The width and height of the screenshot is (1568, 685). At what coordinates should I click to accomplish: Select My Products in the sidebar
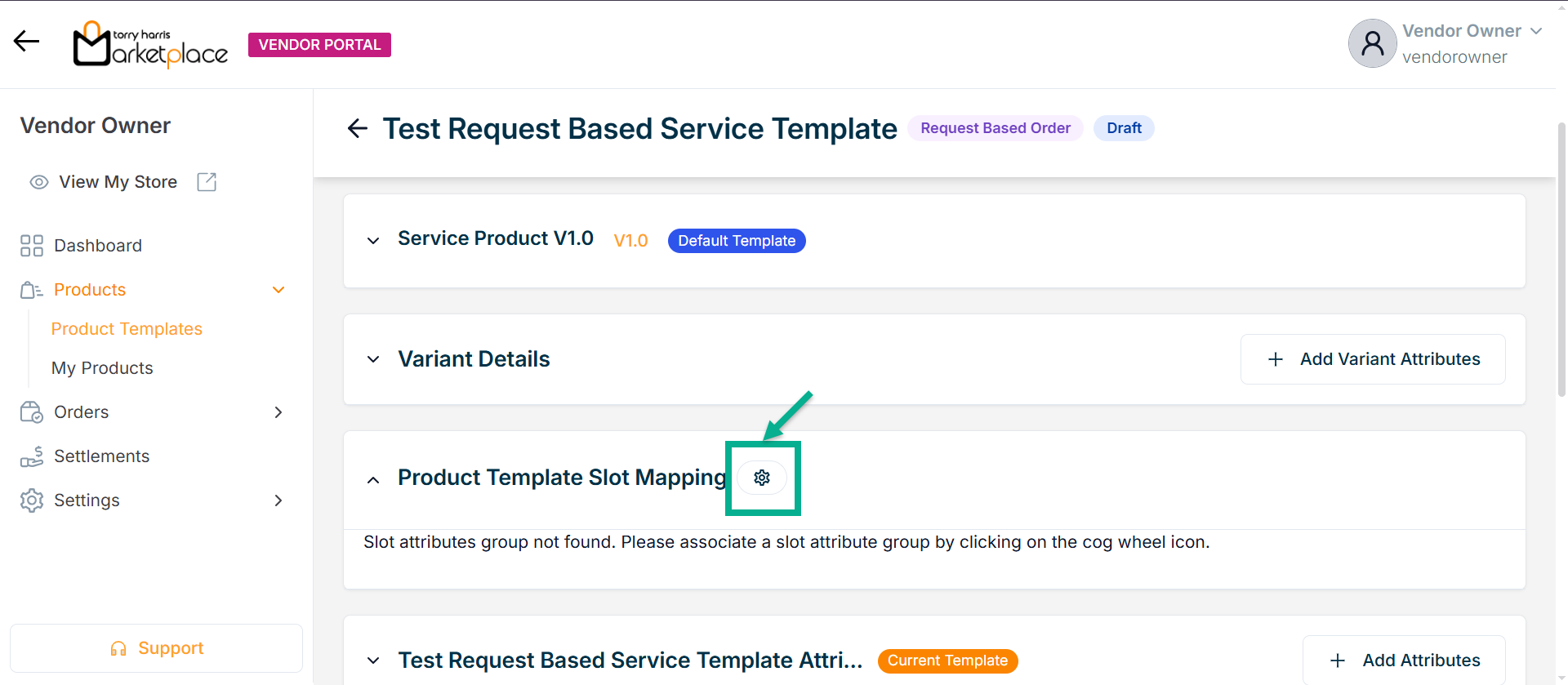pyautogui.click(x=102, y=368)
